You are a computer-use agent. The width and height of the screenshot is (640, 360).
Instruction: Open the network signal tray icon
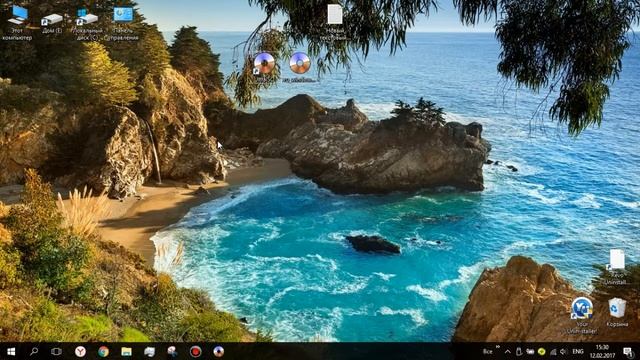(553, 351)
